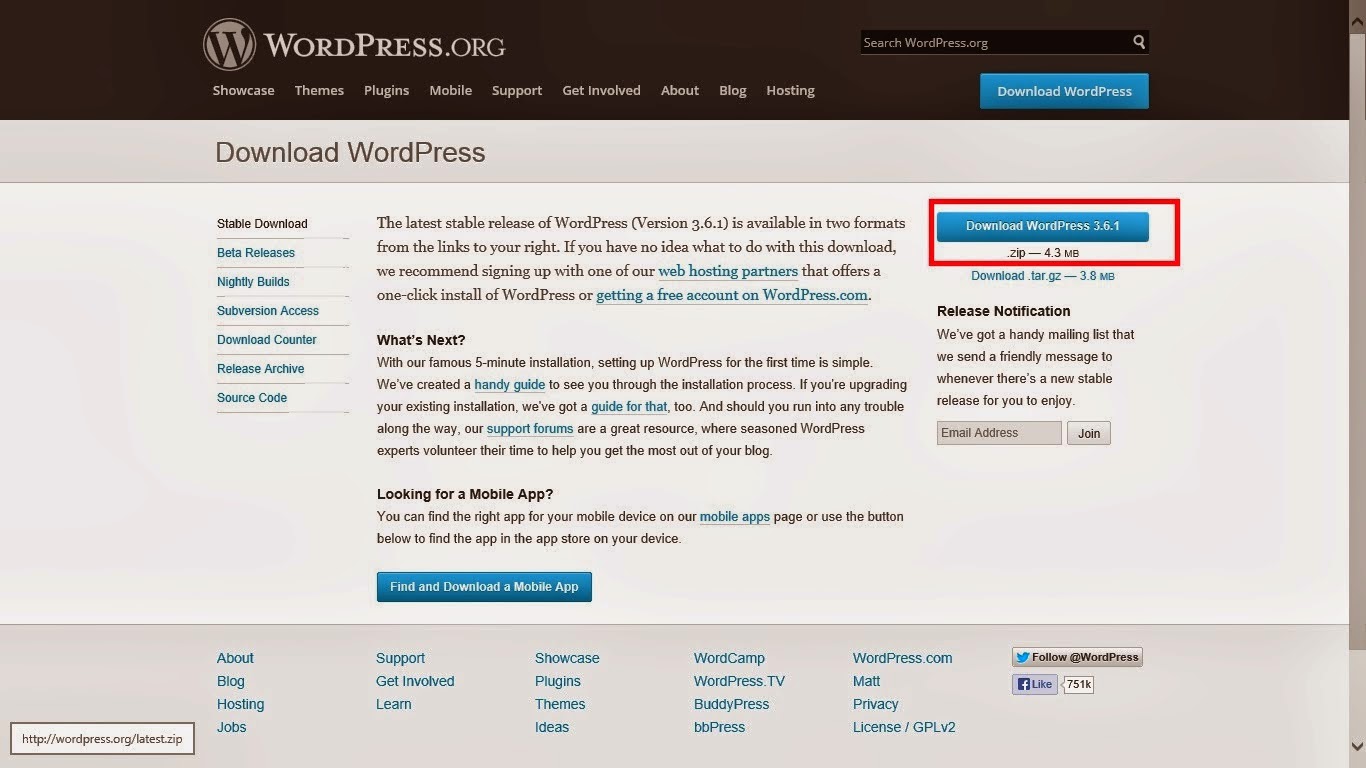The image size is (1366, 768).
Task: Open the Showcase menu item
Action: [243, 90]
